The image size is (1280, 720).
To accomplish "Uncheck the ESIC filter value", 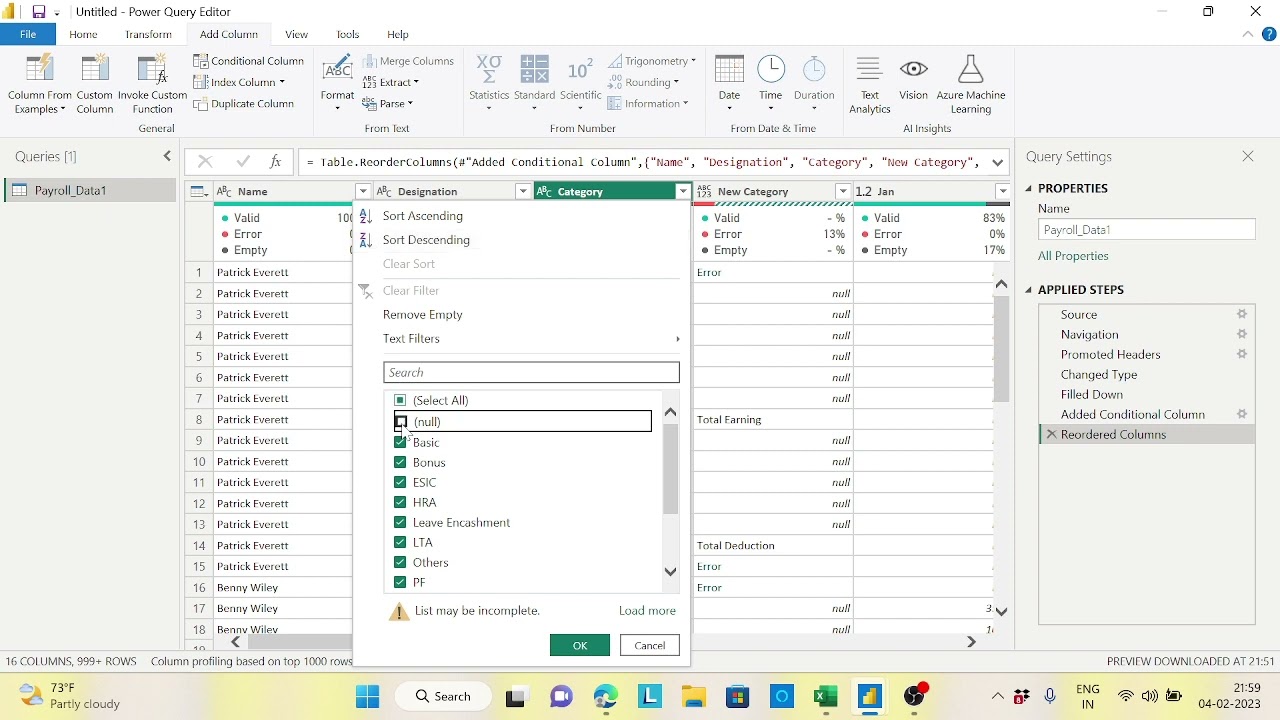I will click(400, 482).
